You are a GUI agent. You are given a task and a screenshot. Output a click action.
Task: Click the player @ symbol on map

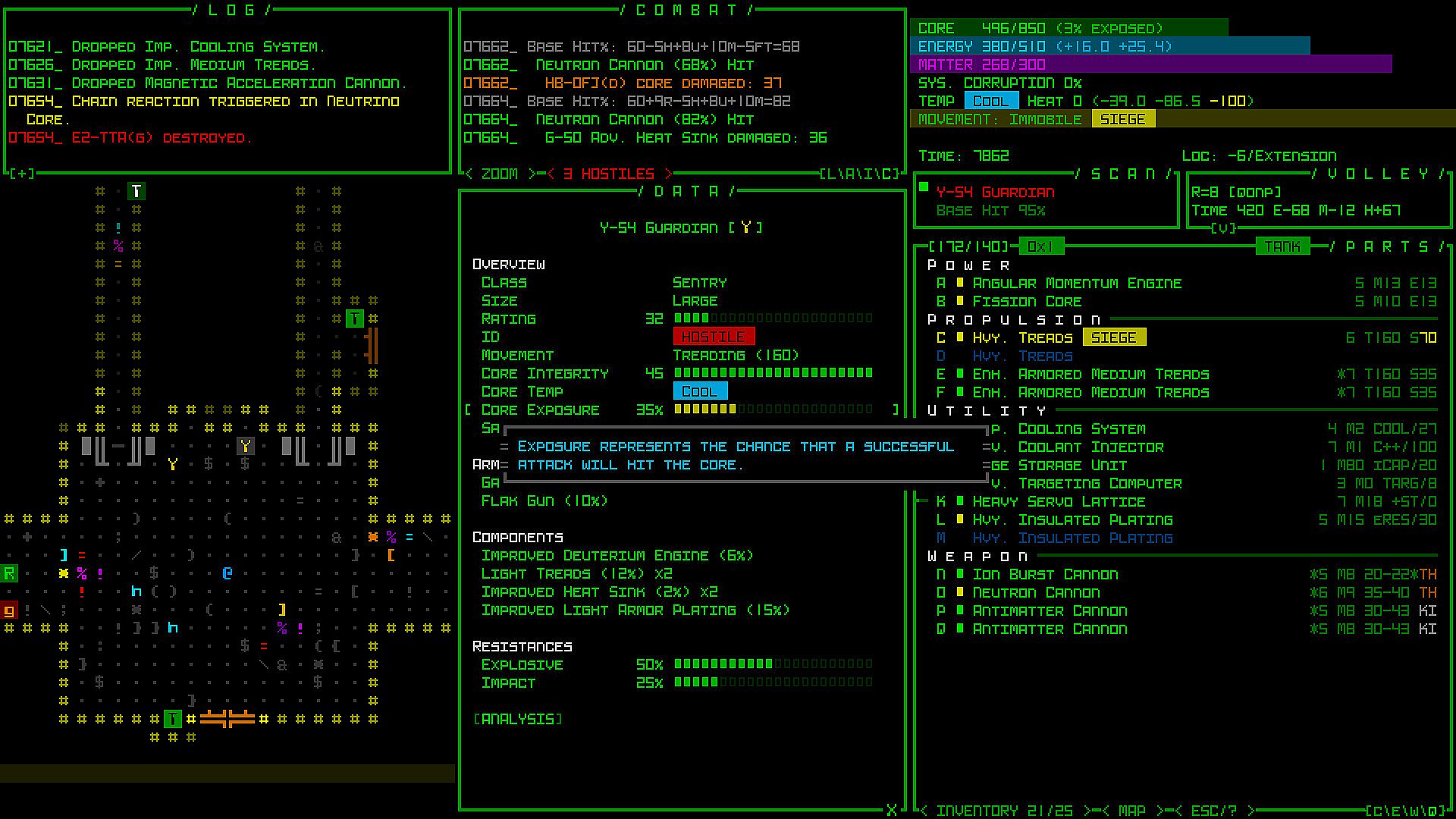click(x=227, y=573)
